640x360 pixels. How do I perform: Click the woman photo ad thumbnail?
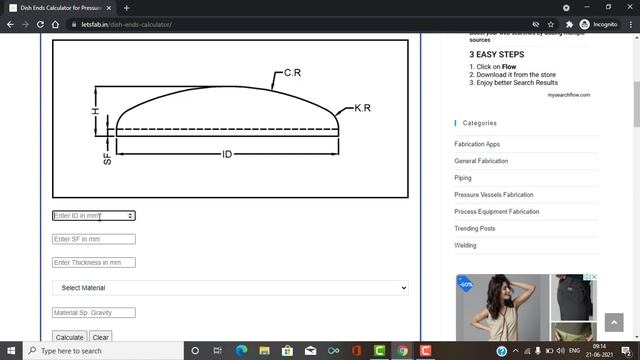coord(502,307)
